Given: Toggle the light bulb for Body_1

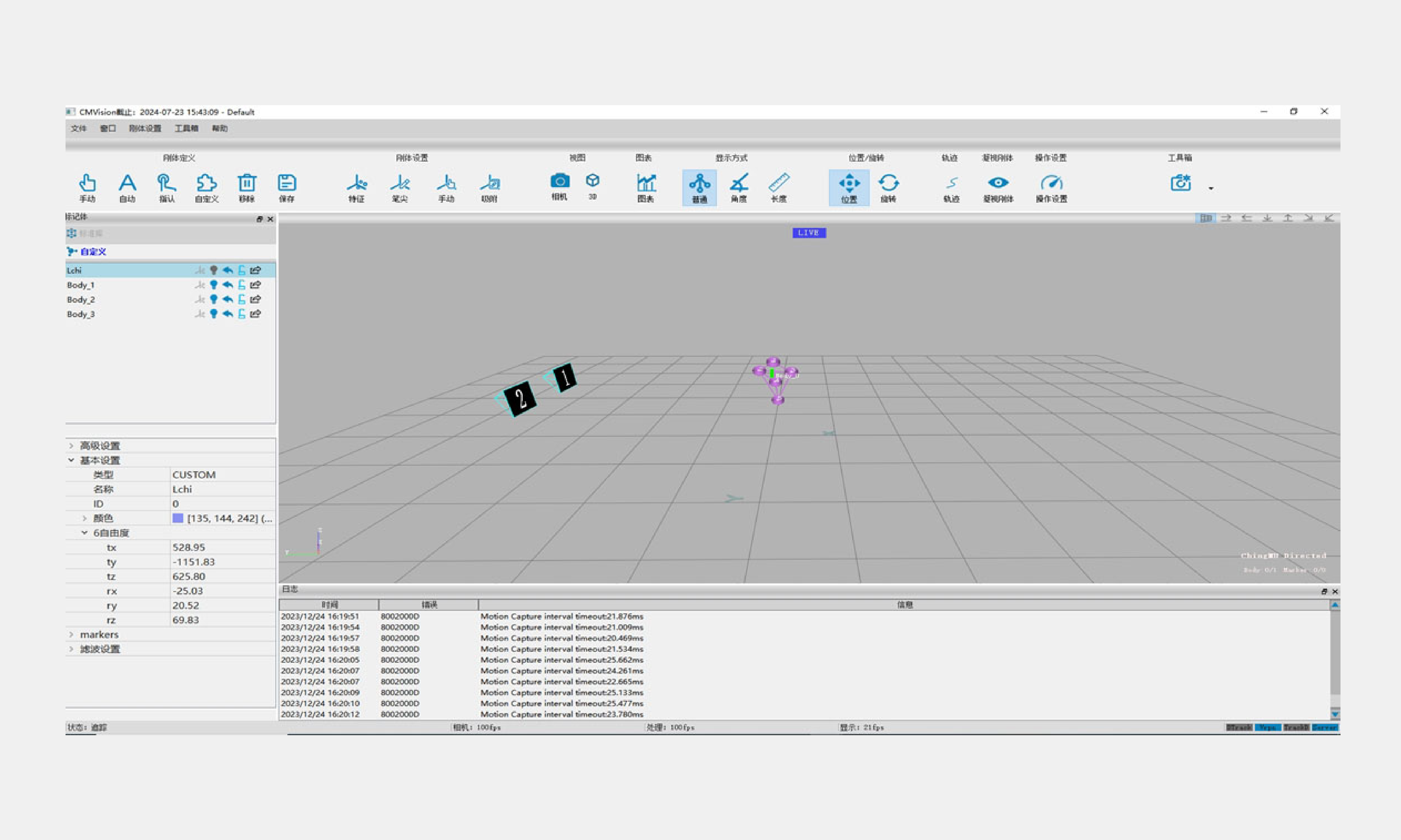Looking at the screenshot, I should [213, 285].
